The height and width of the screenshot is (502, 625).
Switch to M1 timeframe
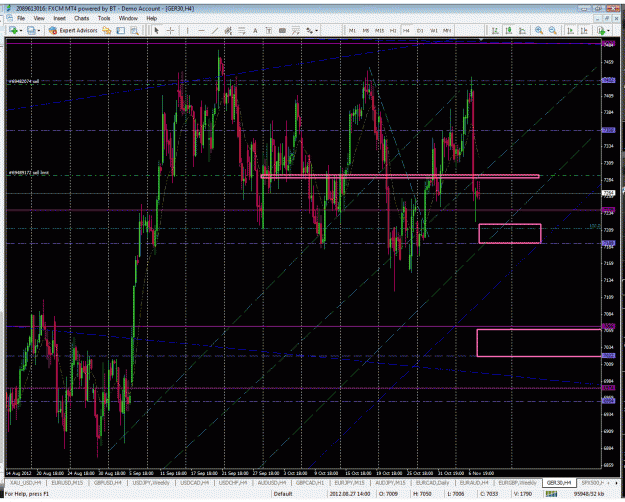(352, 30)
